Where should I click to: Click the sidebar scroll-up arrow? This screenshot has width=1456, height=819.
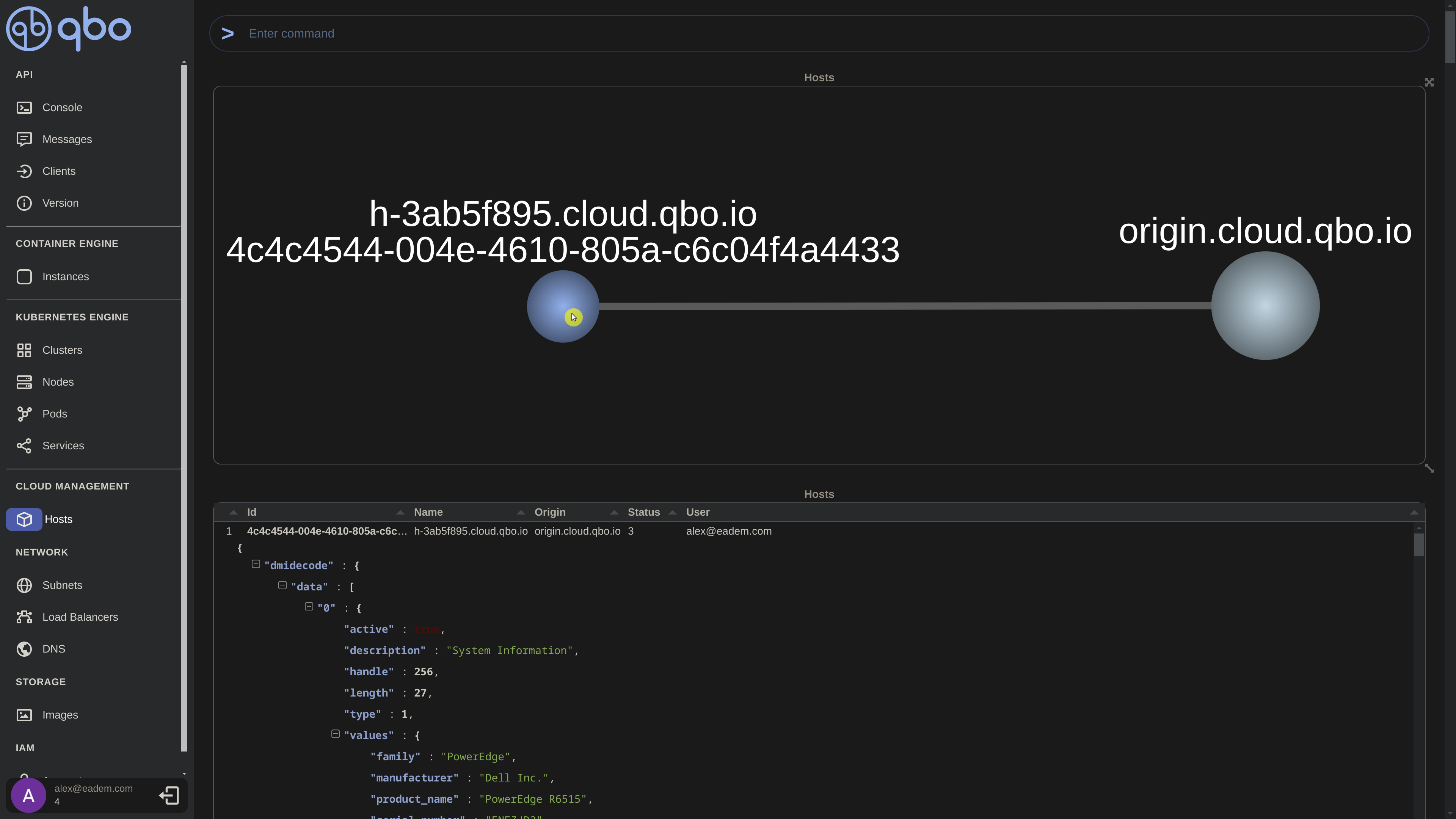tap(184, 61)
